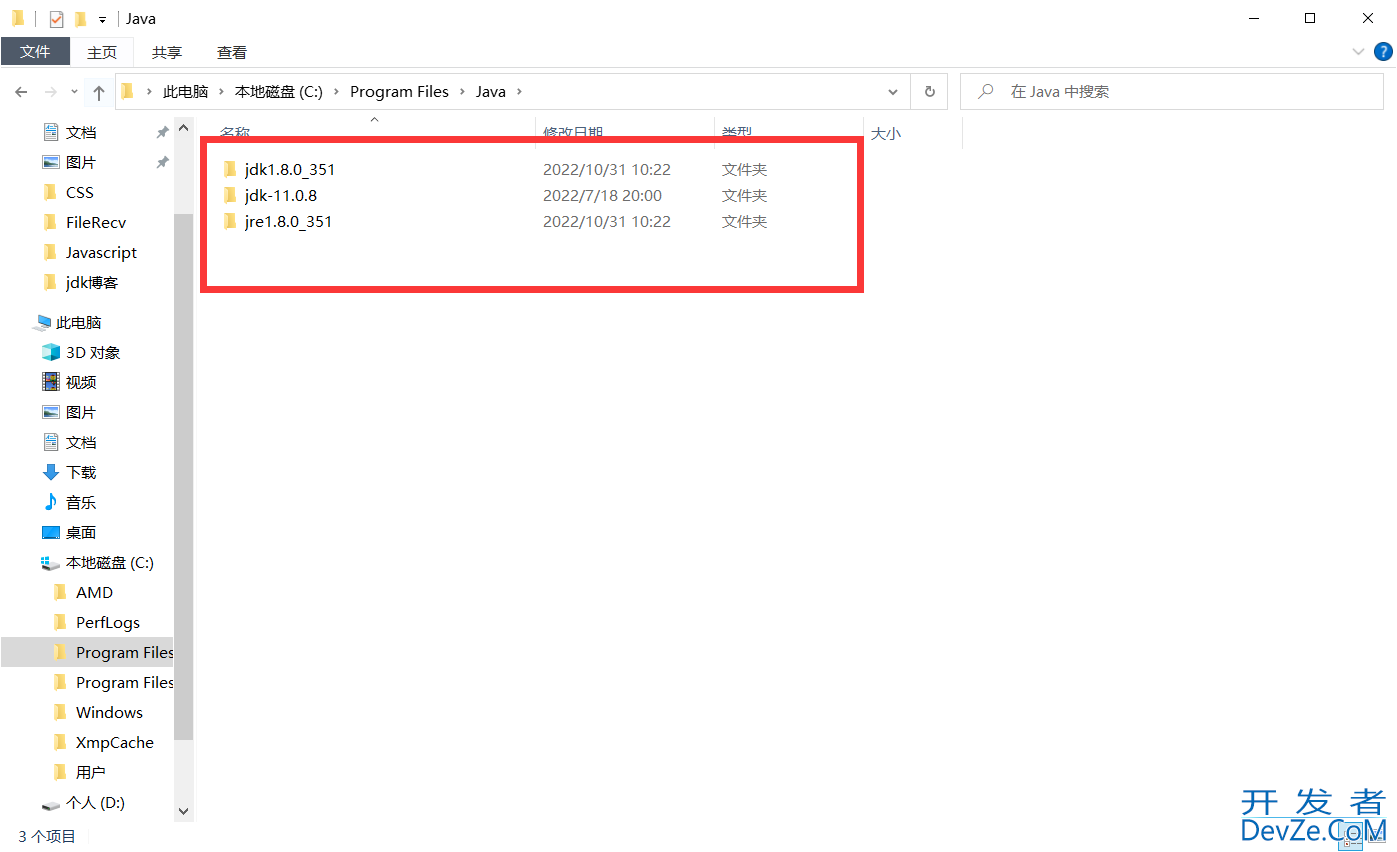
Task: Switch to the 主页 ribbon tab
Action: 102,52
